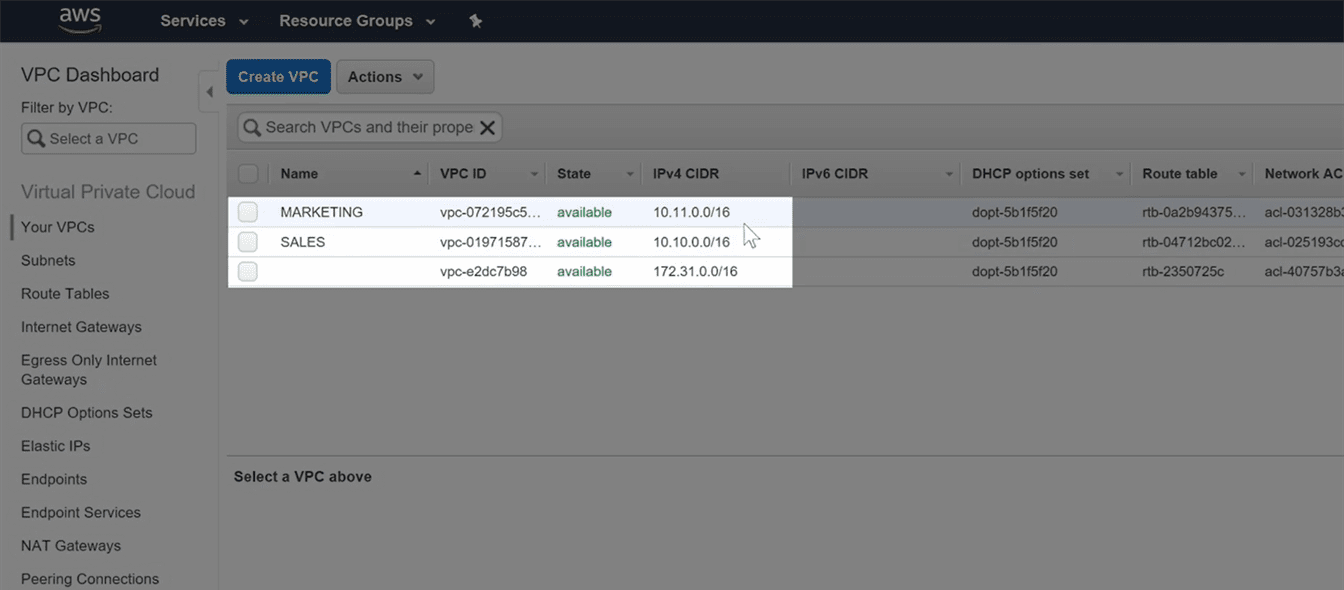Viewport: 1344px width, 590px height.
Task: Click the Create VPC button
Action: click(278, 77)
